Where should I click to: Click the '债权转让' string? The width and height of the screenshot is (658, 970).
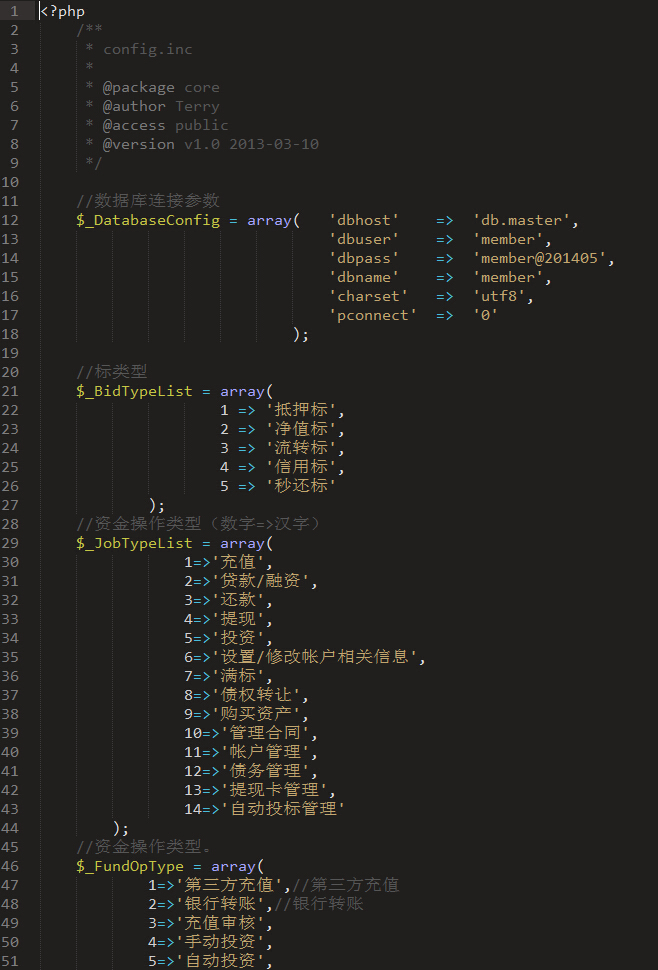(256, 695)
